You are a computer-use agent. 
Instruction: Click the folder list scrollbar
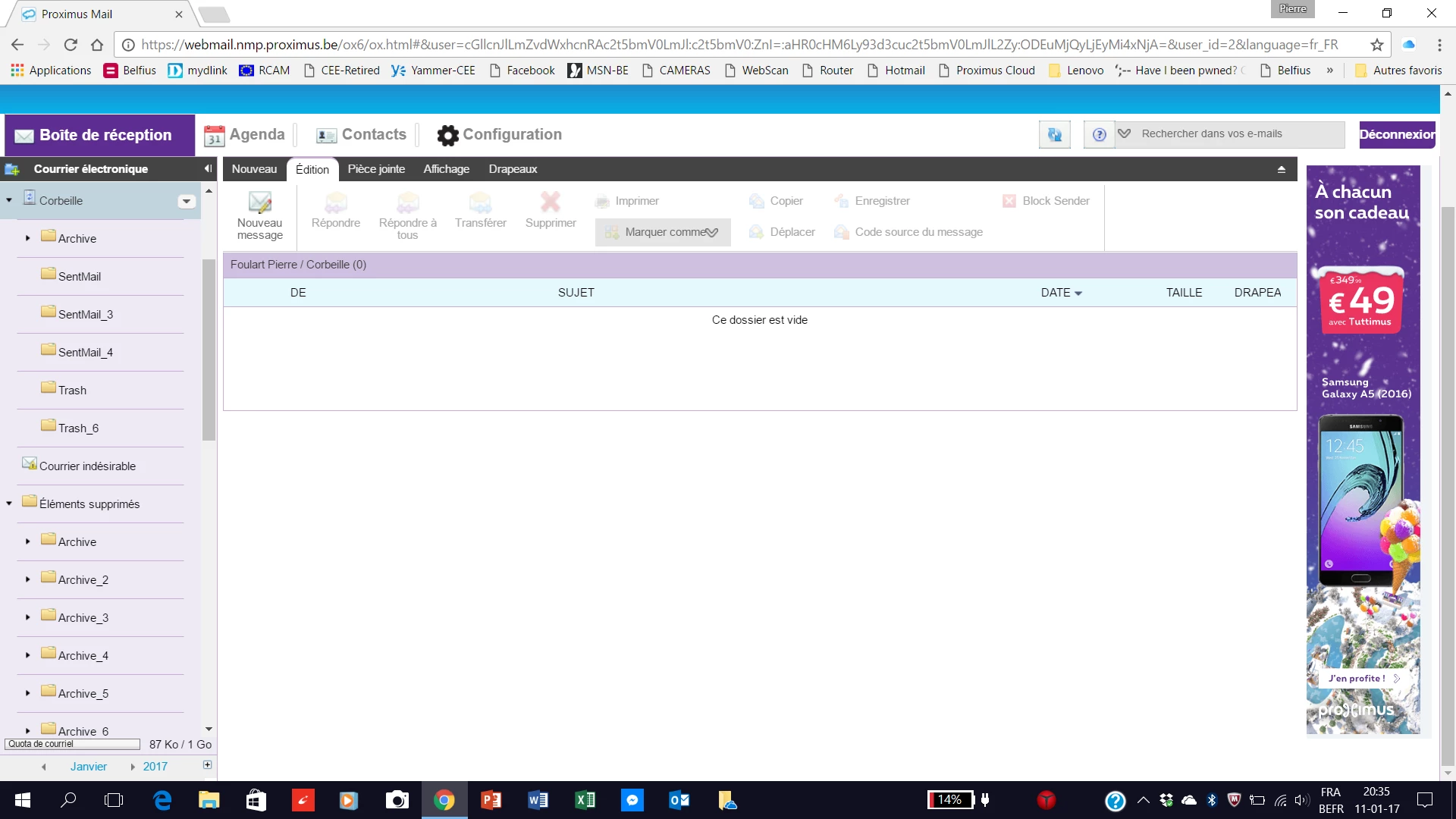[x=209, y=349]
